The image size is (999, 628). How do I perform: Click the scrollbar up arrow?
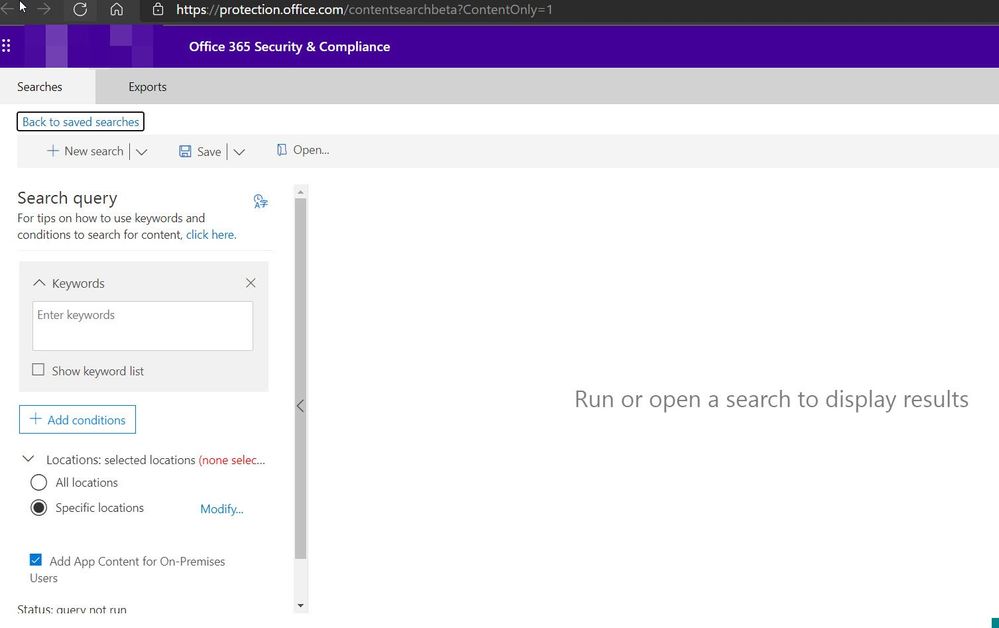[x=301, y=191]
